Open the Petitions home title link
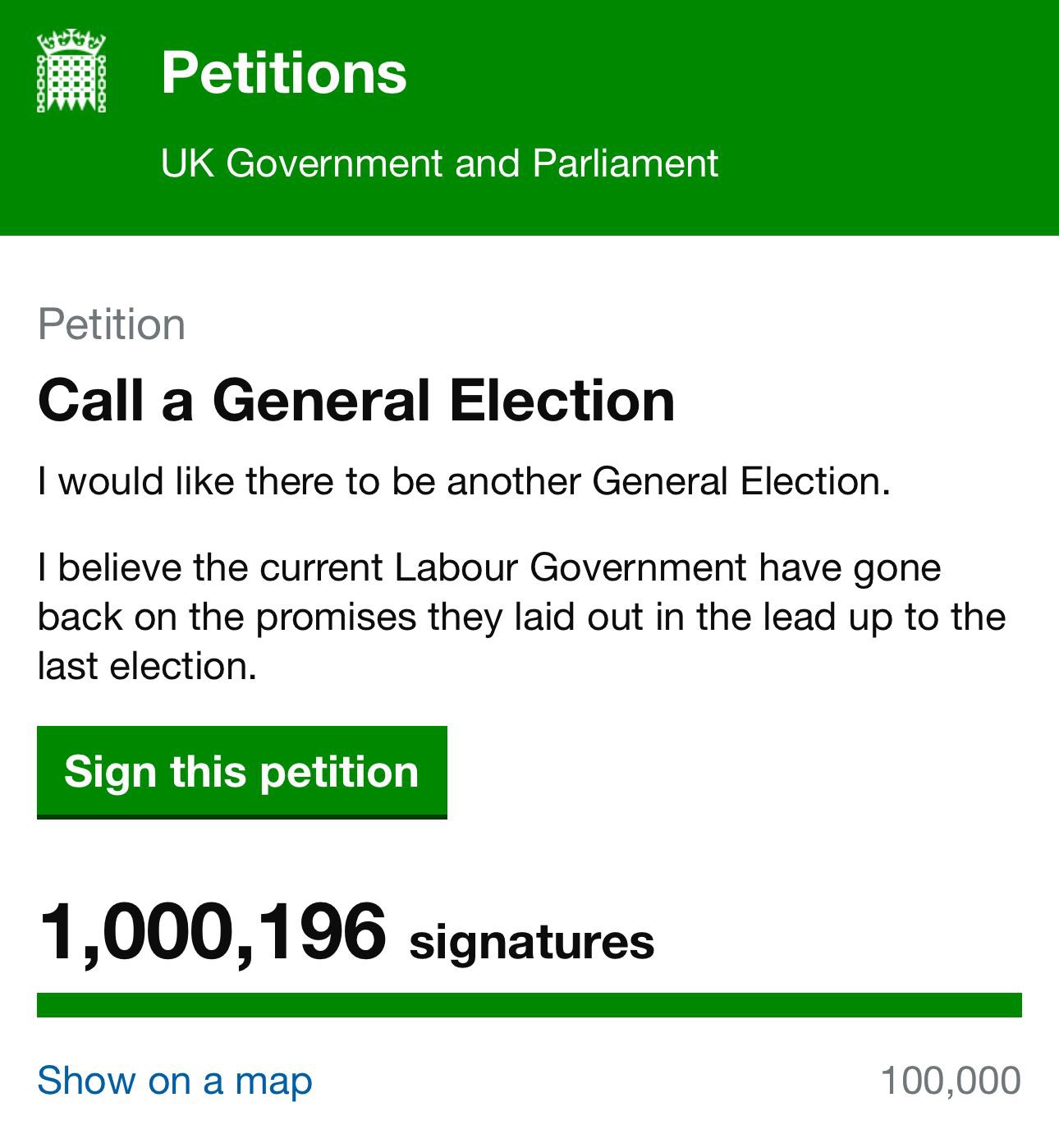Screen dimensions: 1059x1148 point(284,73)
